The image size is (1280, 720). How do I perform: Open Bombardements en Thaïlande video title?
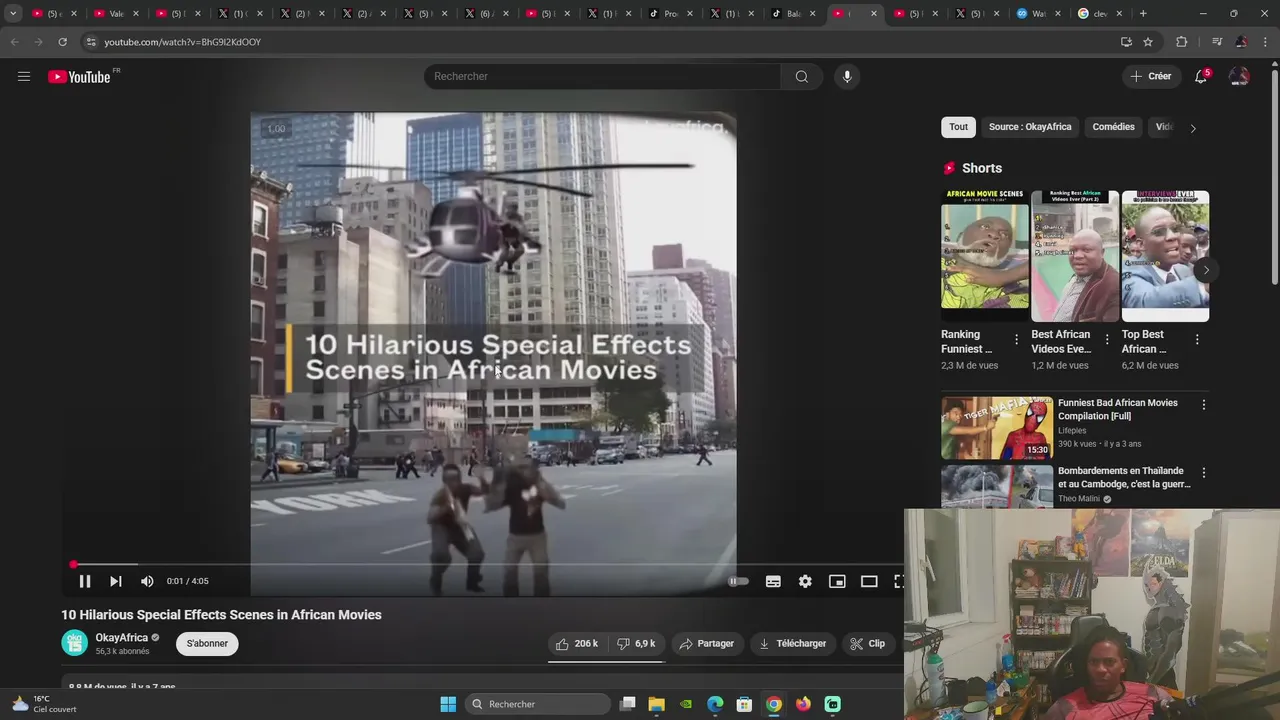point(1124,477)
